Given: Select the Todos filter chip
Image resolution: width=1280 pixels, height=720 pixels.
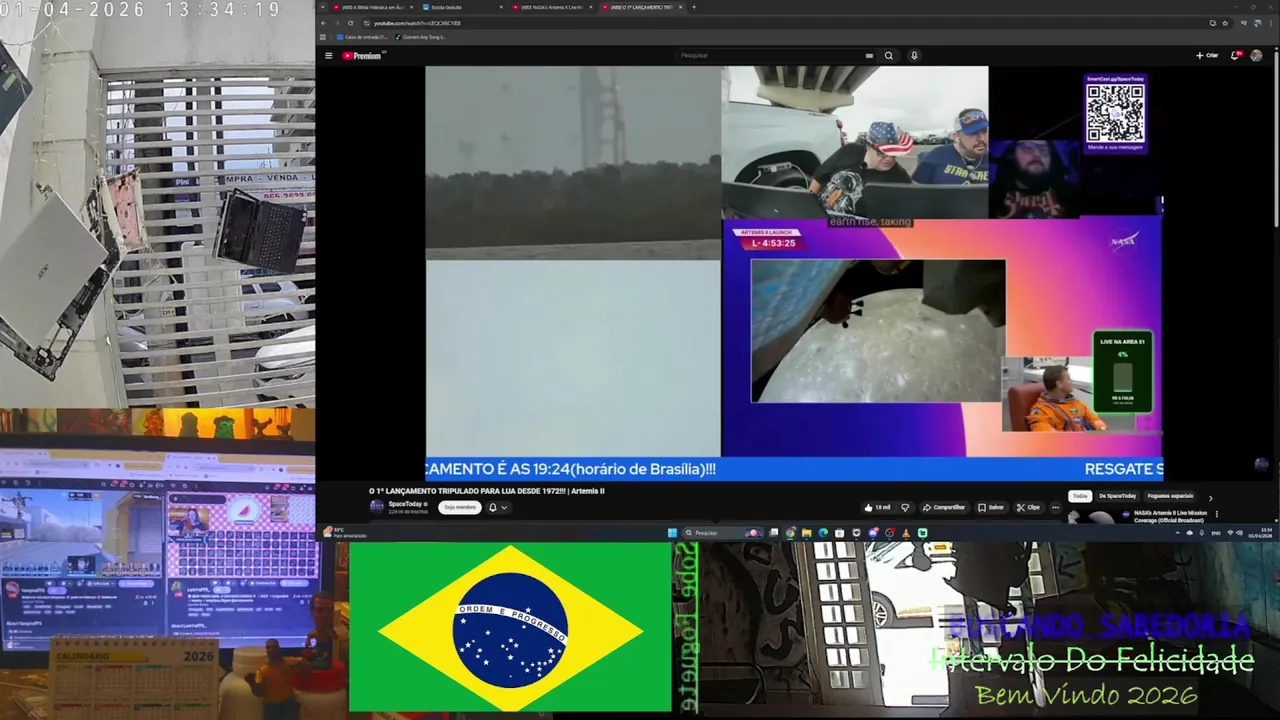Looking at the screenshot, I should (x=1080, y=496).
